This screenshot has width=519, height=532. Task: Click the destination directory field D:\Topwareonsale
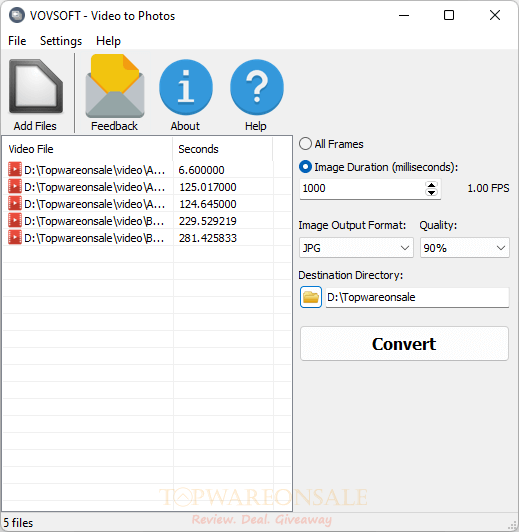417,298
